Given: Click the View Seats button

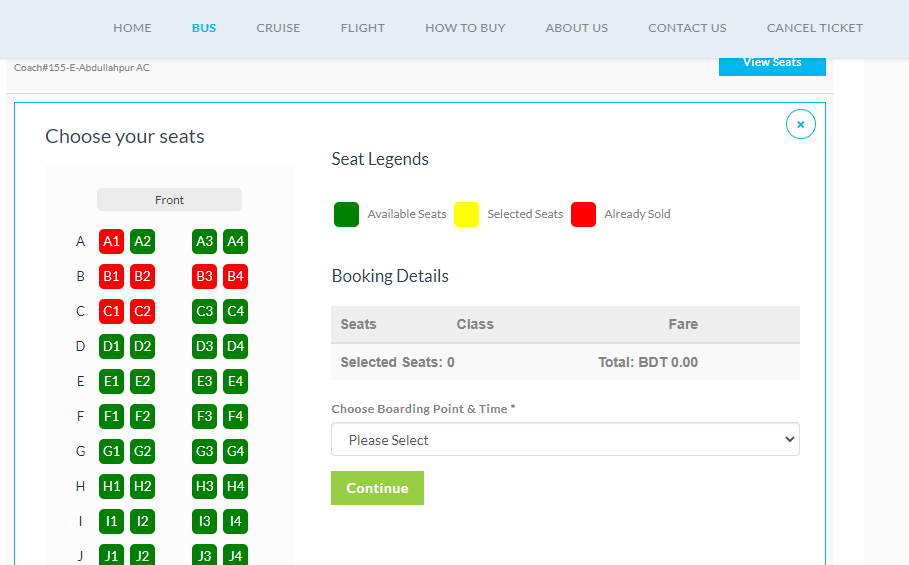Looking at the screenshot, I should [772, 63].
